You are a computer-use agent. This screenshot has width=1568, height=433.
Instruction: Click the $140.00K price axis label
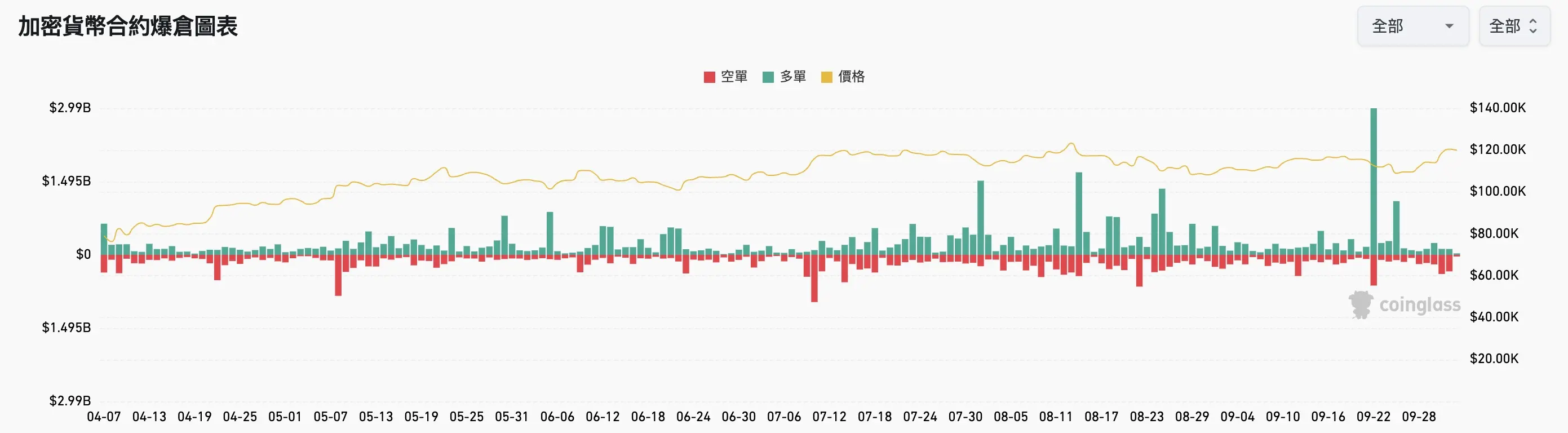coord(1498,108)
